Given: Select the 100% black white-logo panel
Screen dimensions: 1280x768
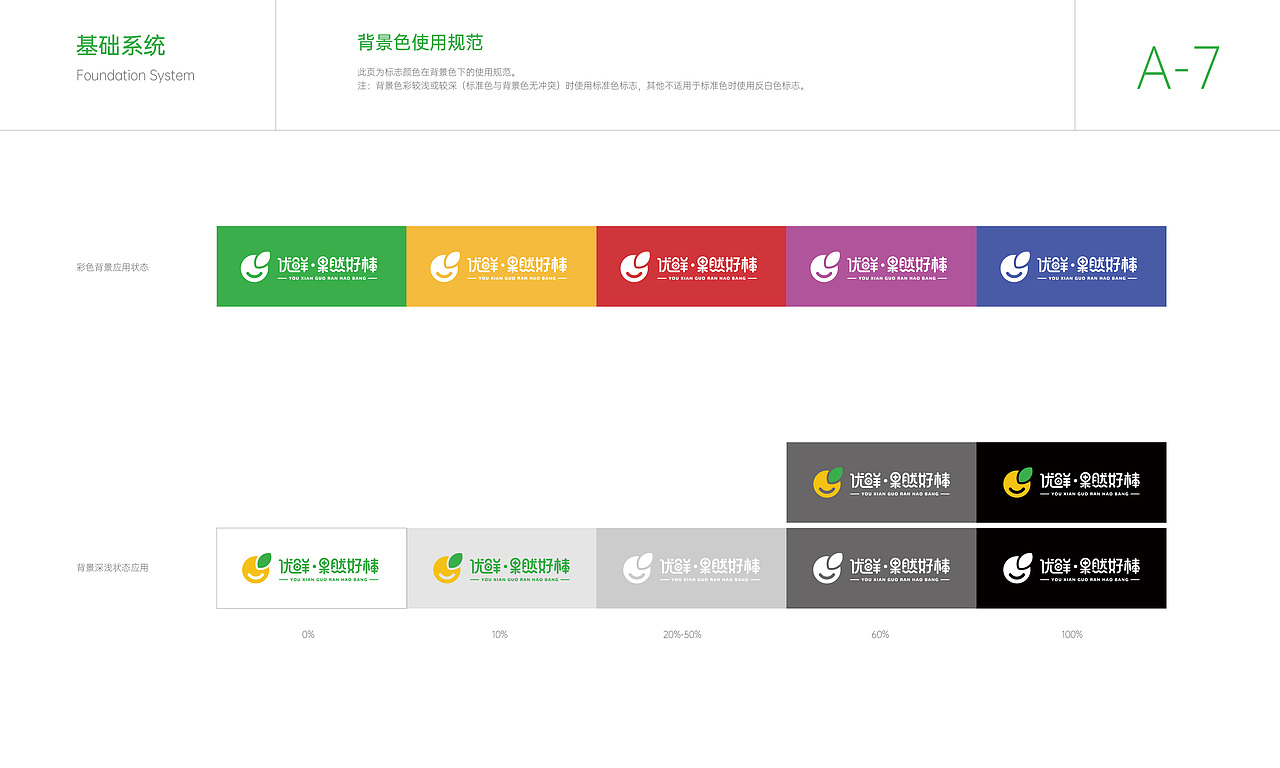Looking at the screenshot, I should pos(1071,568).
